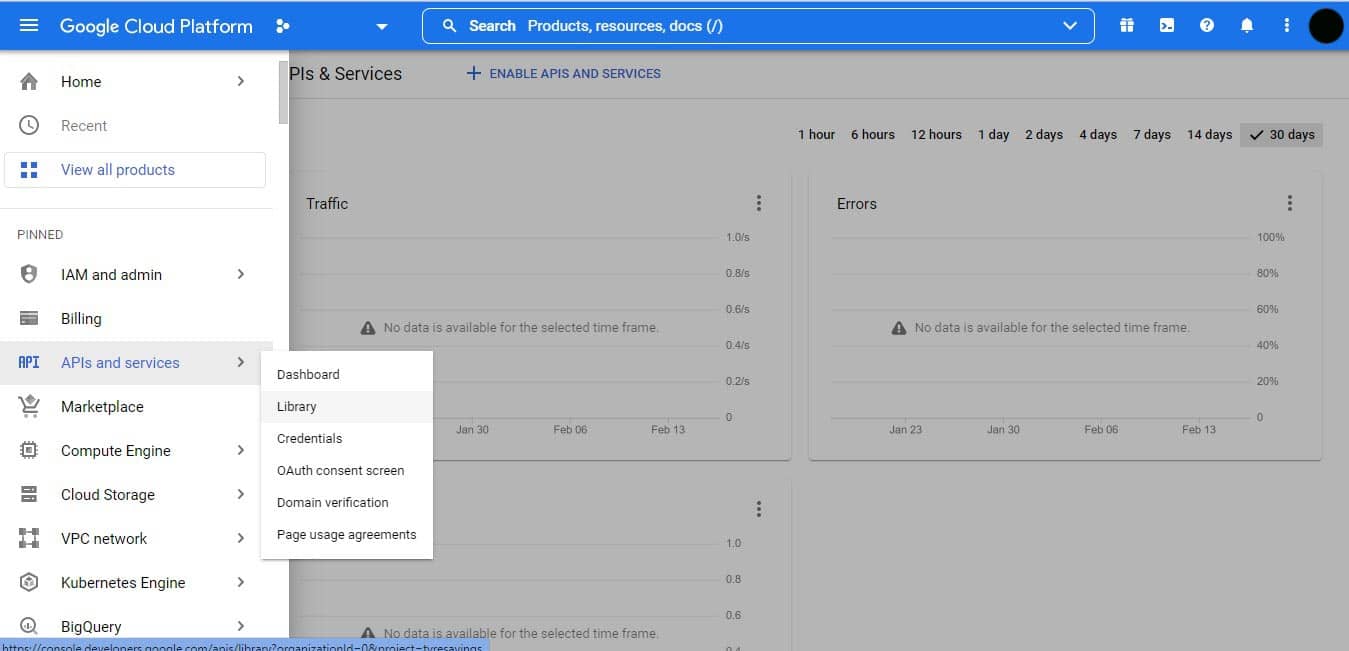Open the gift free trial icon
This screenshot has height=651, width=1349.
(x=1127, y=26)
